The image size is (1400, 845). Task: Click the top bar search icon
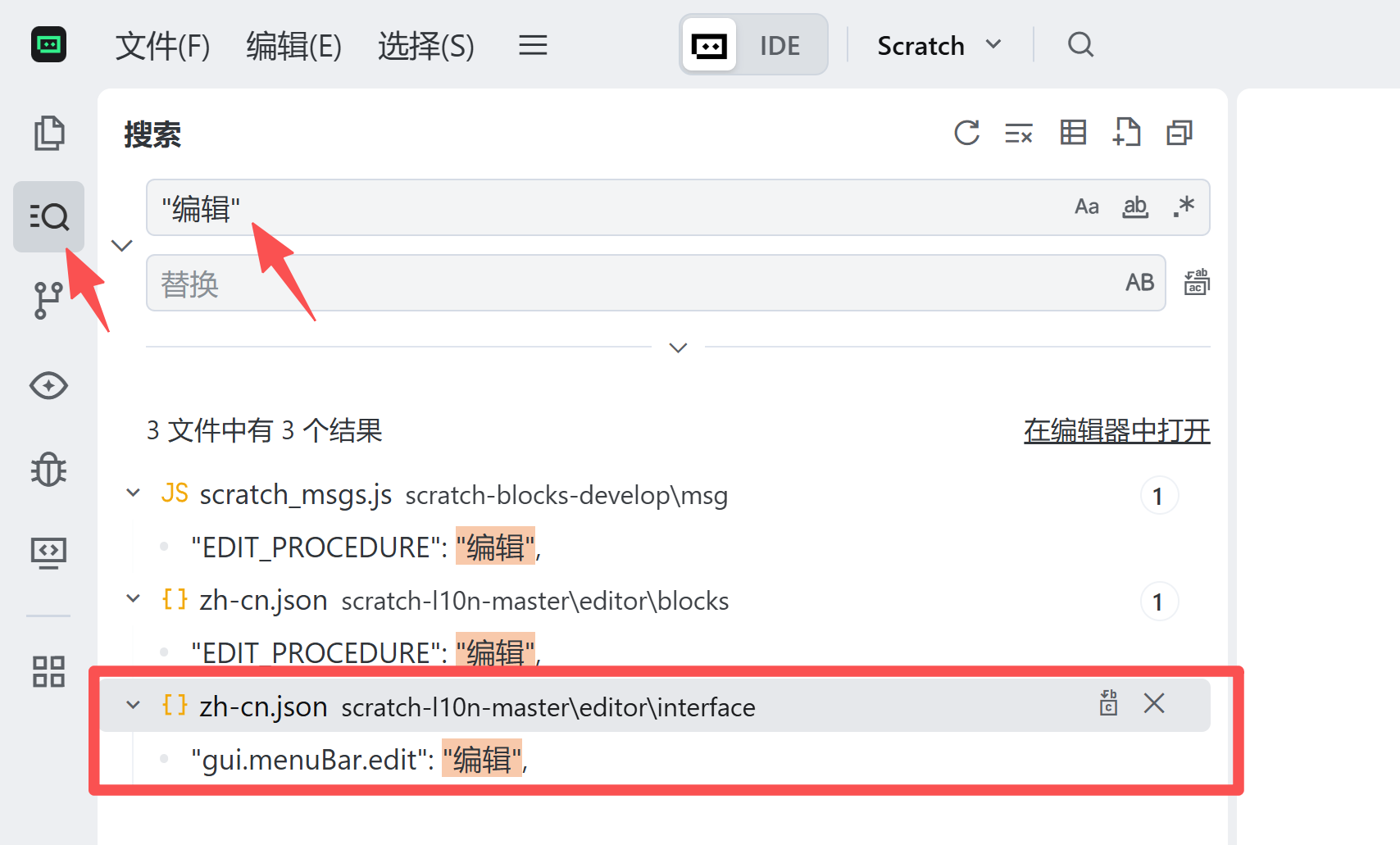tap(1080, 44)
